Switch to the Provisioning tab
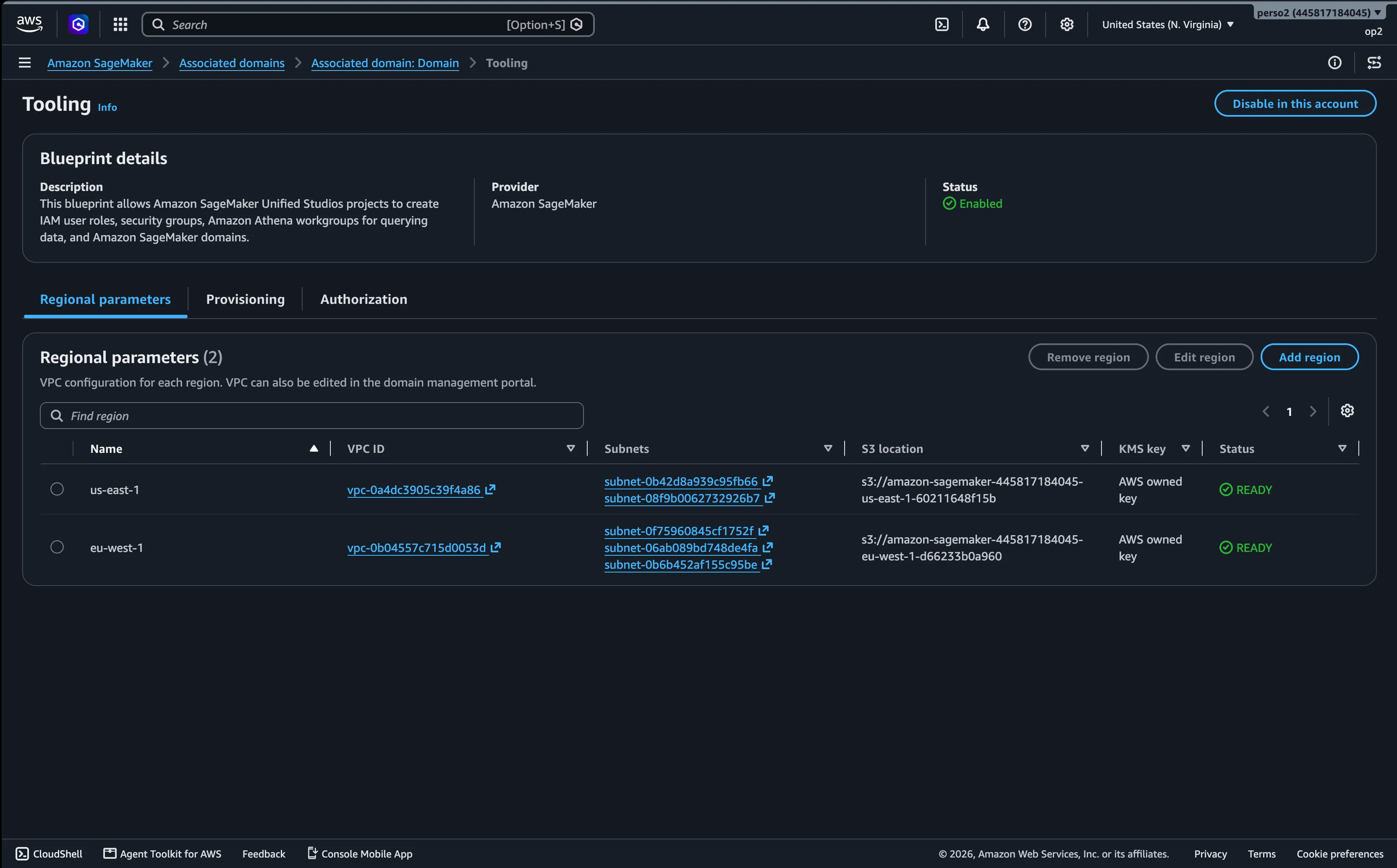 point(245,299)
